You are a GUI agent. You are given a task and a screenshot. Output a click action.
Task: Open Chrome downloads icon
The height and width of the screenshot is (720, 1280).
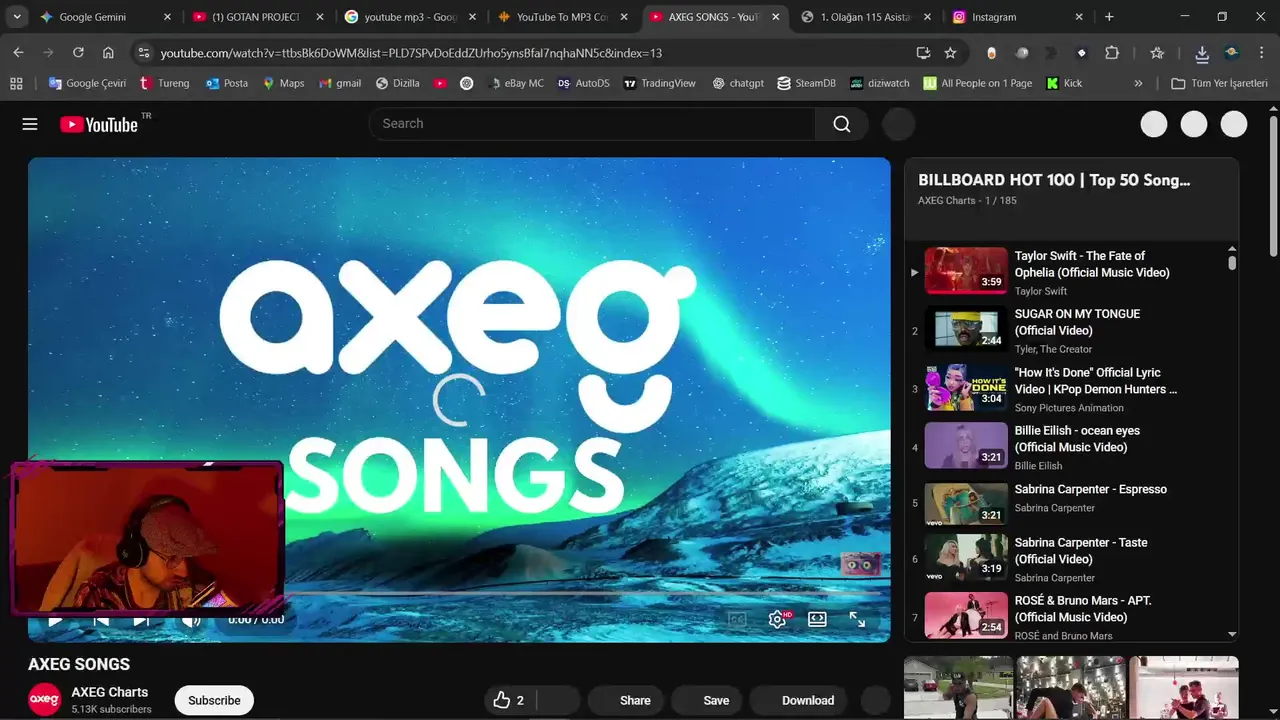click(x=1202, y=53)
